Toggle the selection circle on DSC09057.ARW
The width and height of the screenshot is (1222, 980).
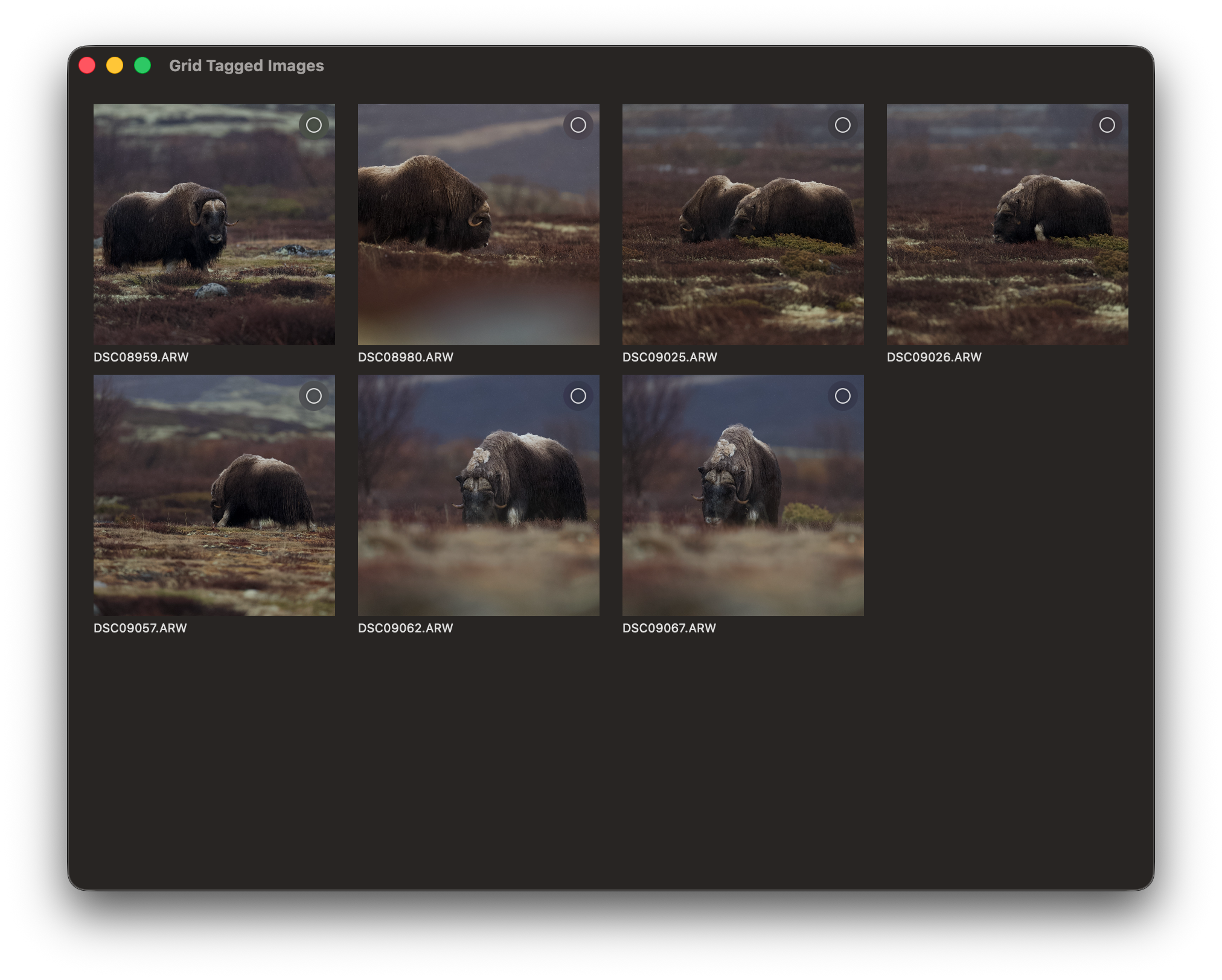coord(313,396)
